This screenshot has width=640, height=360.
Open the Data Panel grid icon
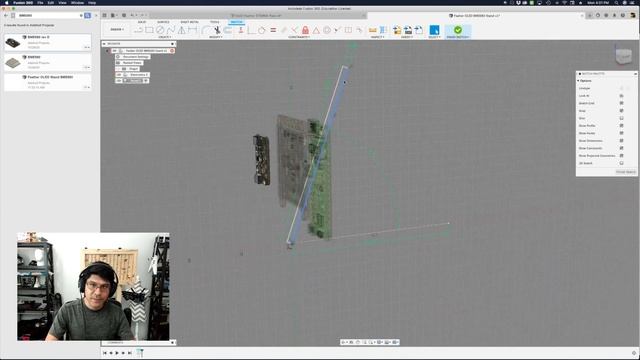point(104,16)
